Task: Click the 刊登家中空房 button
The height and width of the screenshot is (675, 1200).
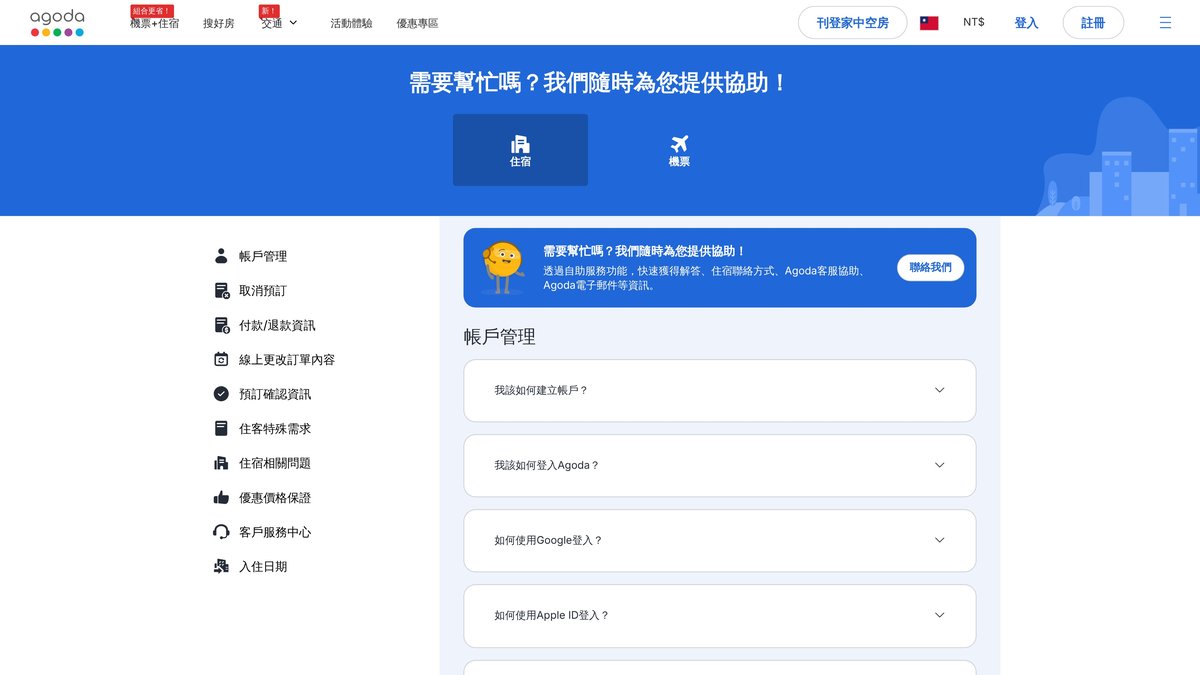Action: click(x=852, y=22)
